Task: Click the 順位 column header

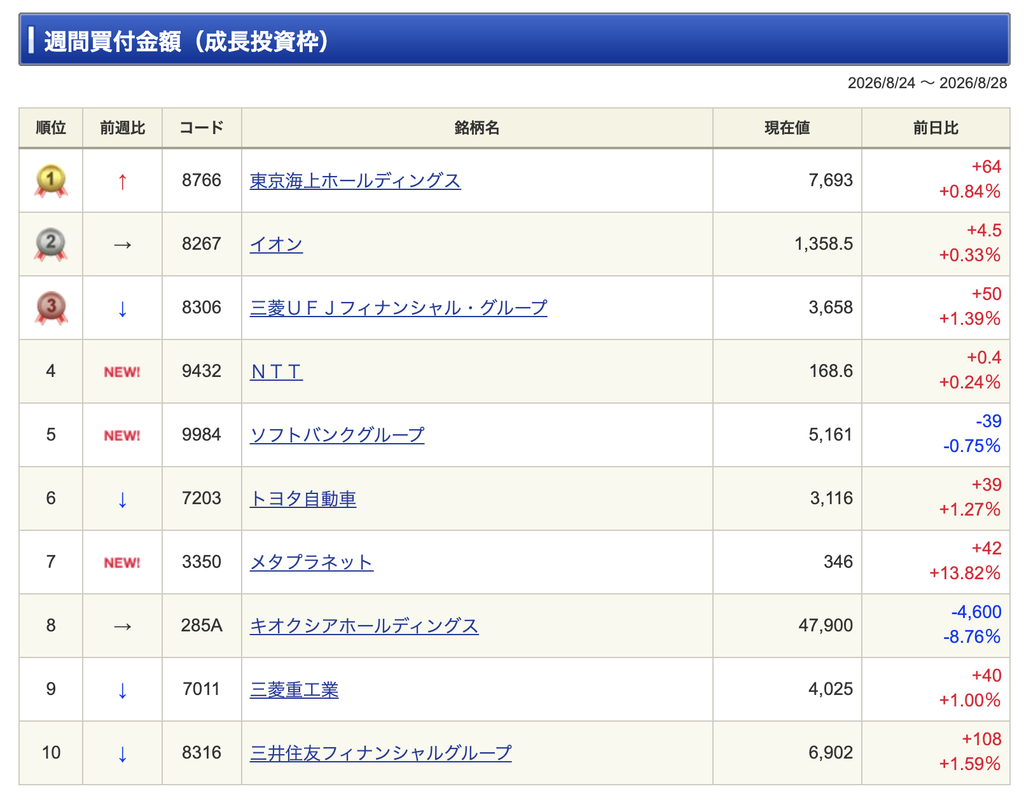Action: pos(51,128)
